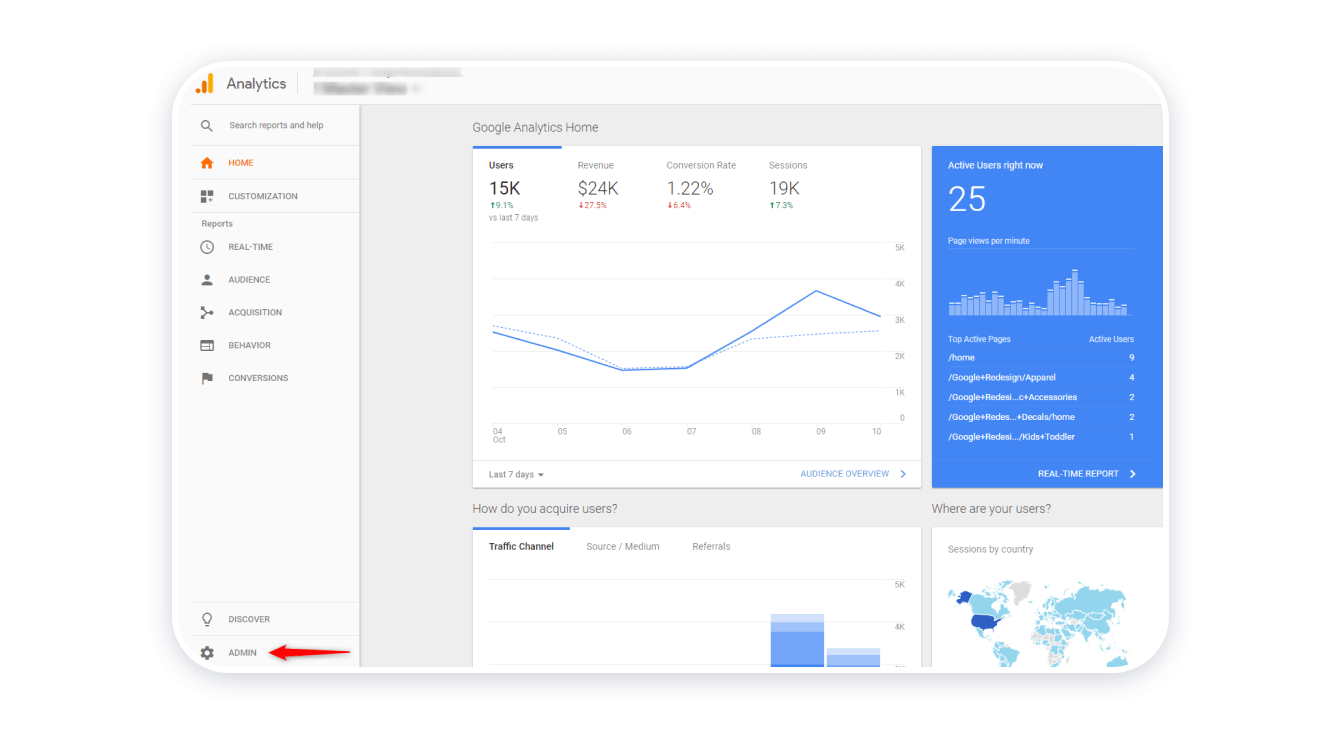This screenshot has width=1344, height=734.
Task: Open the Customization panel icon
Action: pos(207,196)
